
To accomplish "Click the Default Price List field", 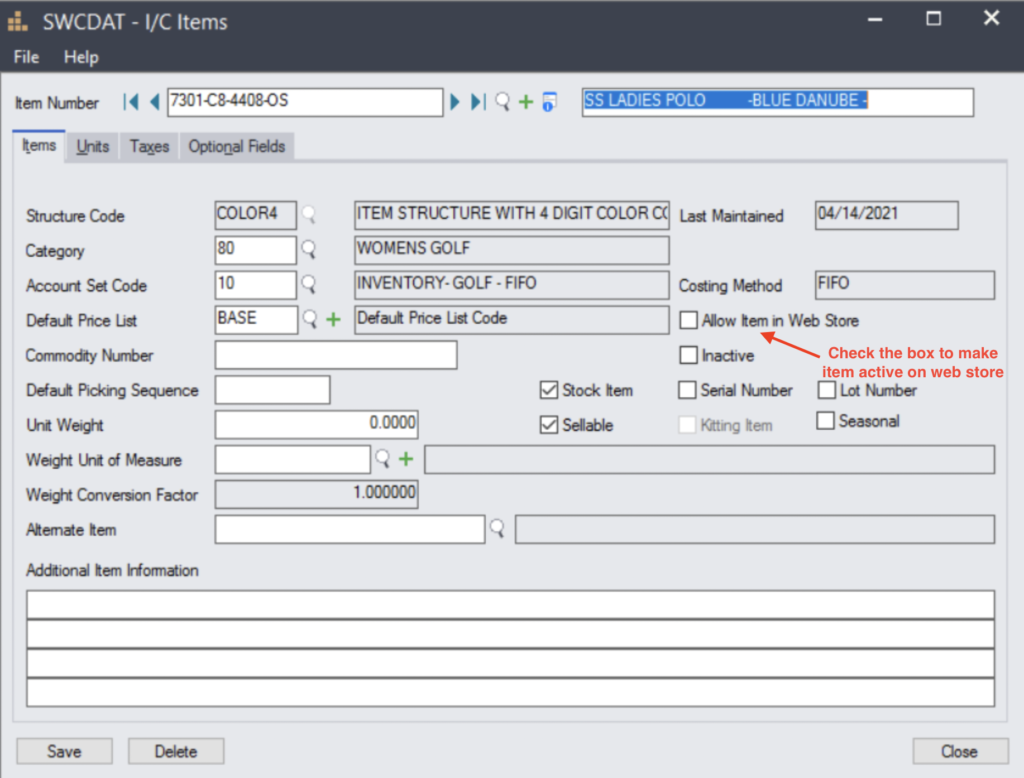I will [x=256, y=319].
